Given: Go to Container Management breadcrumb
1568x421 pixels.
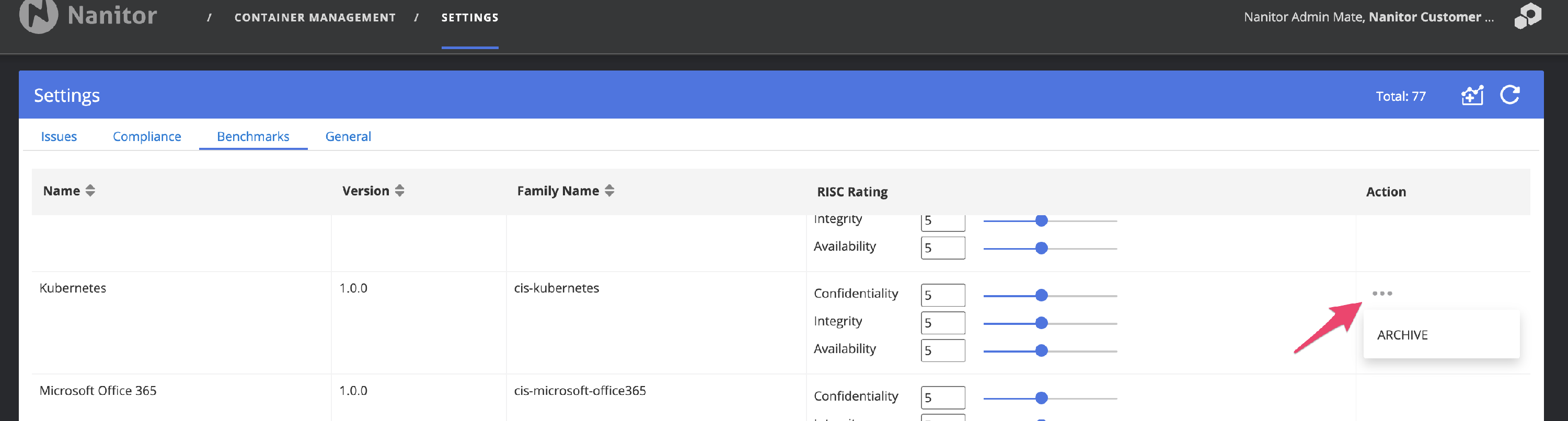Looking at the screenshot, I should 315,18.
